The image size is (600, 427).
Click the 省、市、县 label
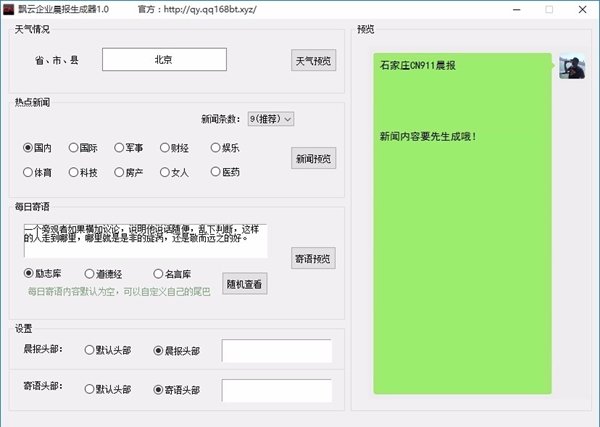click(x=57, y=60)
